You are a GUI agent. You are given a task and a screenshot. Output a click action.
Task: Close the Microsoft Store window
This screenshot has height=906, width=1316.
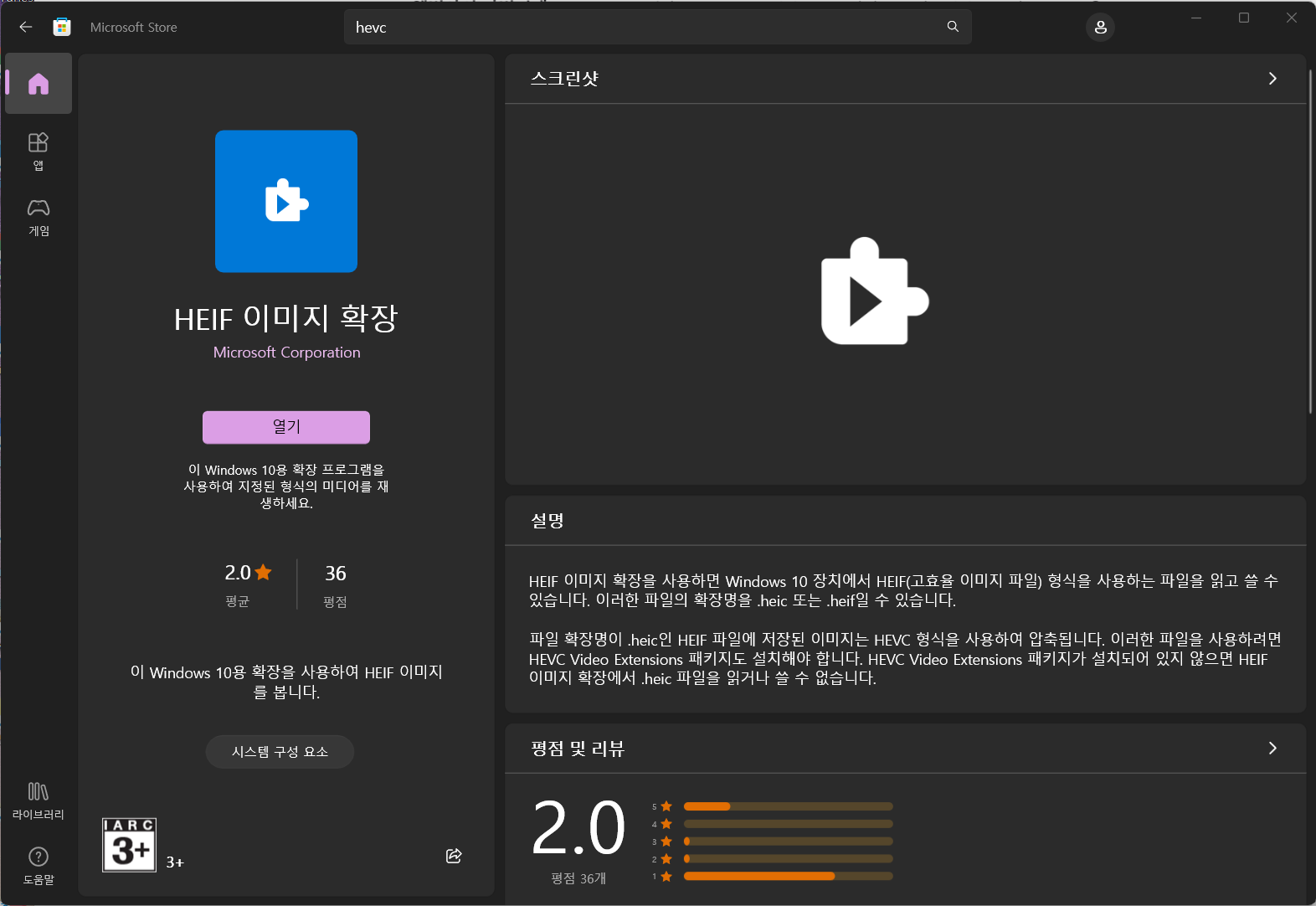point(1292,18)
